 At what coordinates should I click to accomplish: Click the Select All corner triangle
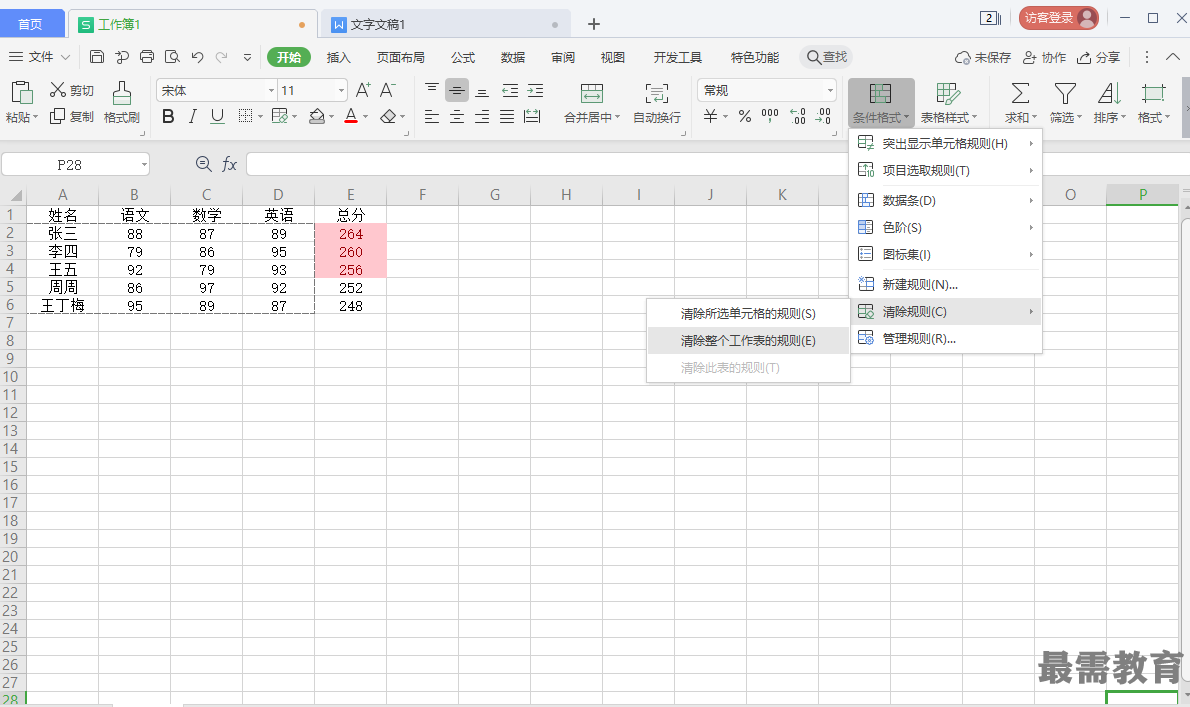15,195
